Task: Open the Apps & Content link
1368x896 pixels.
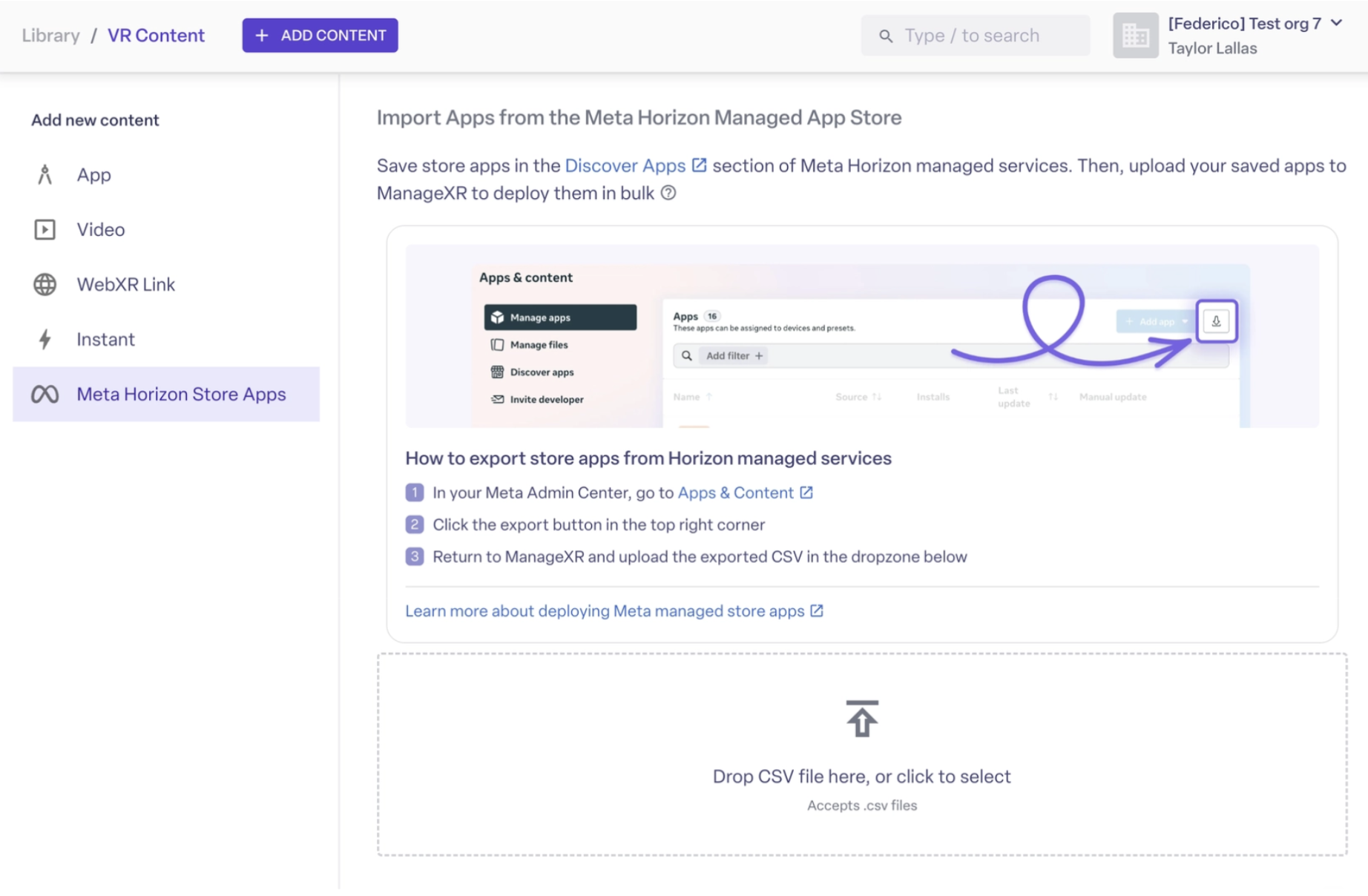Action: click(736, 493)
